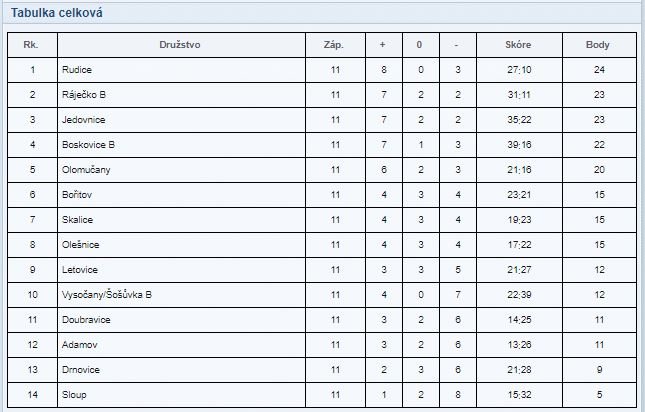Screen dimensions: 645x412
Task: Open the Adamov team entry
Action: (x=79, y=345)
